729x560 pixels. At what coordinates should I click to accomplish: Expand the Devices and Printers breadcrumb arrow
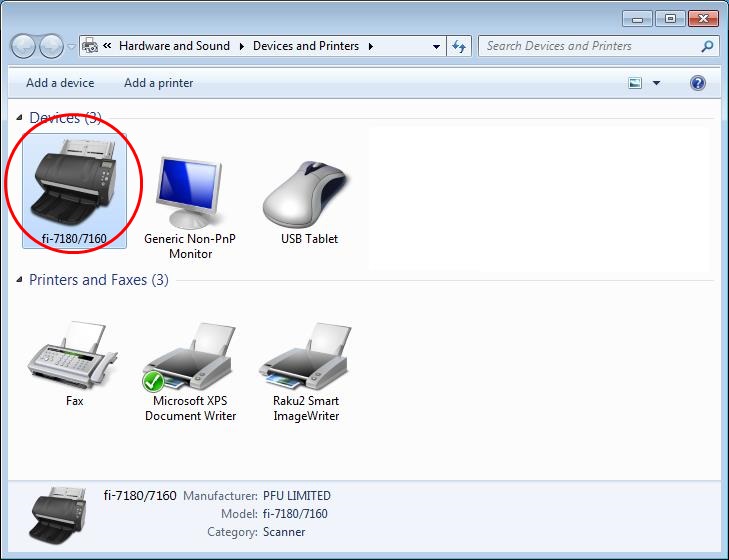point(371,47)
